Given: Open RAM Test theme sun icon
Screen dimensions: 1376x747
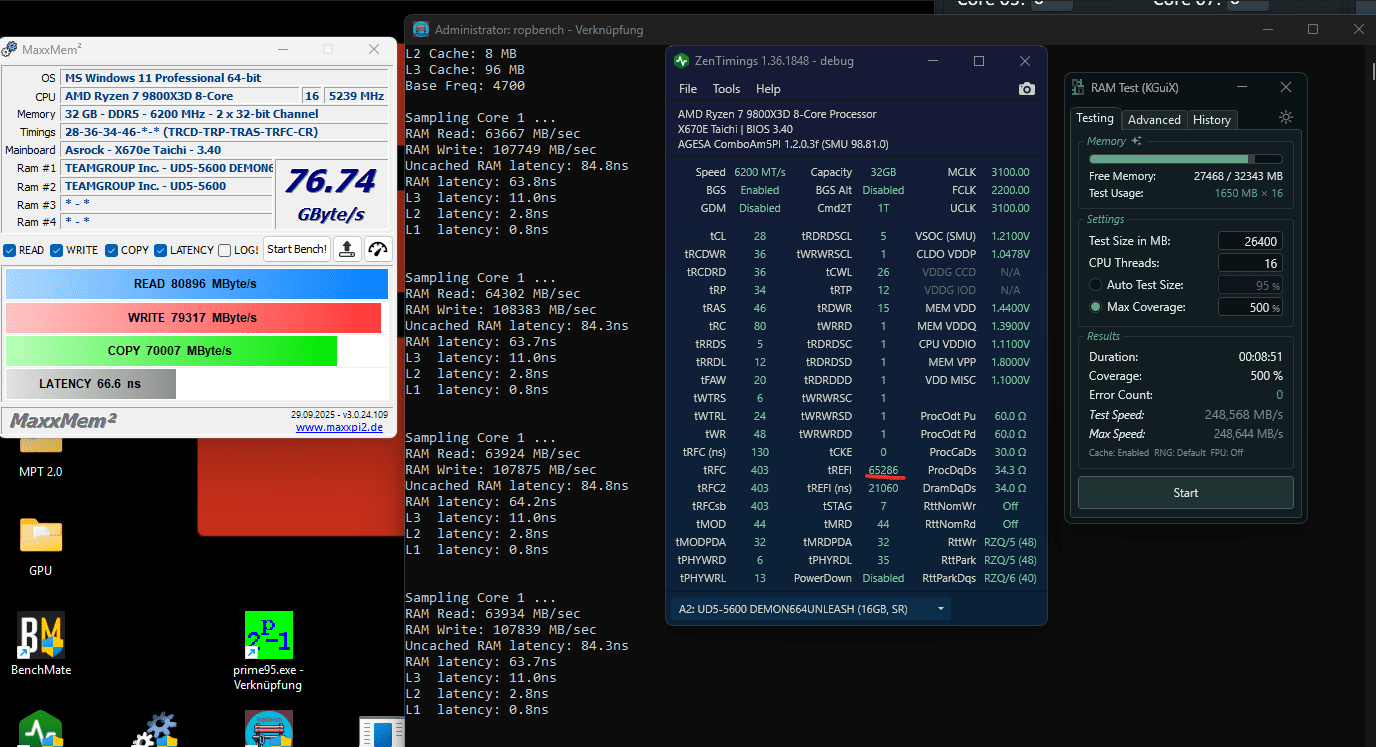Looking at the screenshot, I should pyautogui.click(x=1286, y=118).
